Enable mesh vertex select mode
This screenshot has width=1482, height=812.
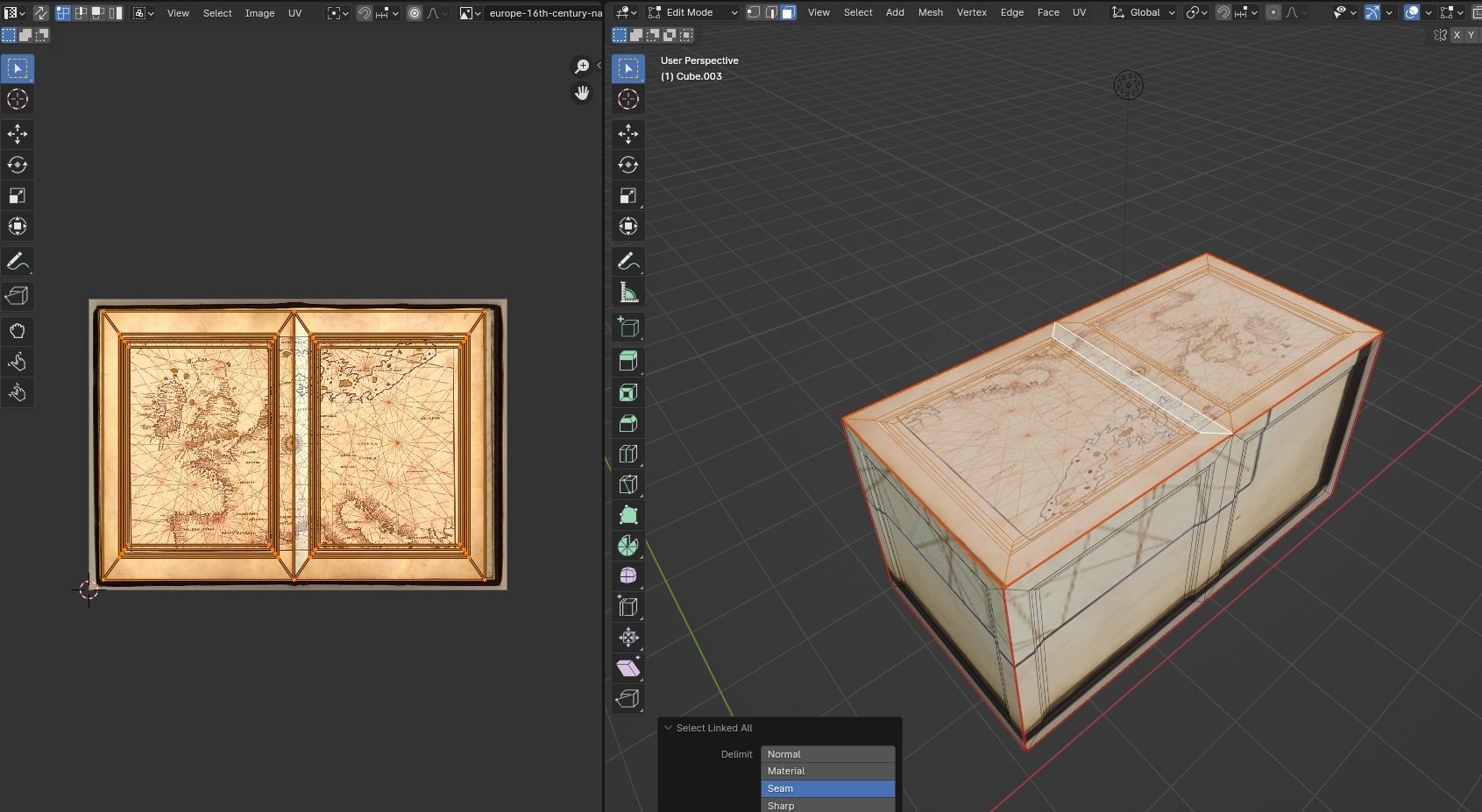click(x=754, y=12)
